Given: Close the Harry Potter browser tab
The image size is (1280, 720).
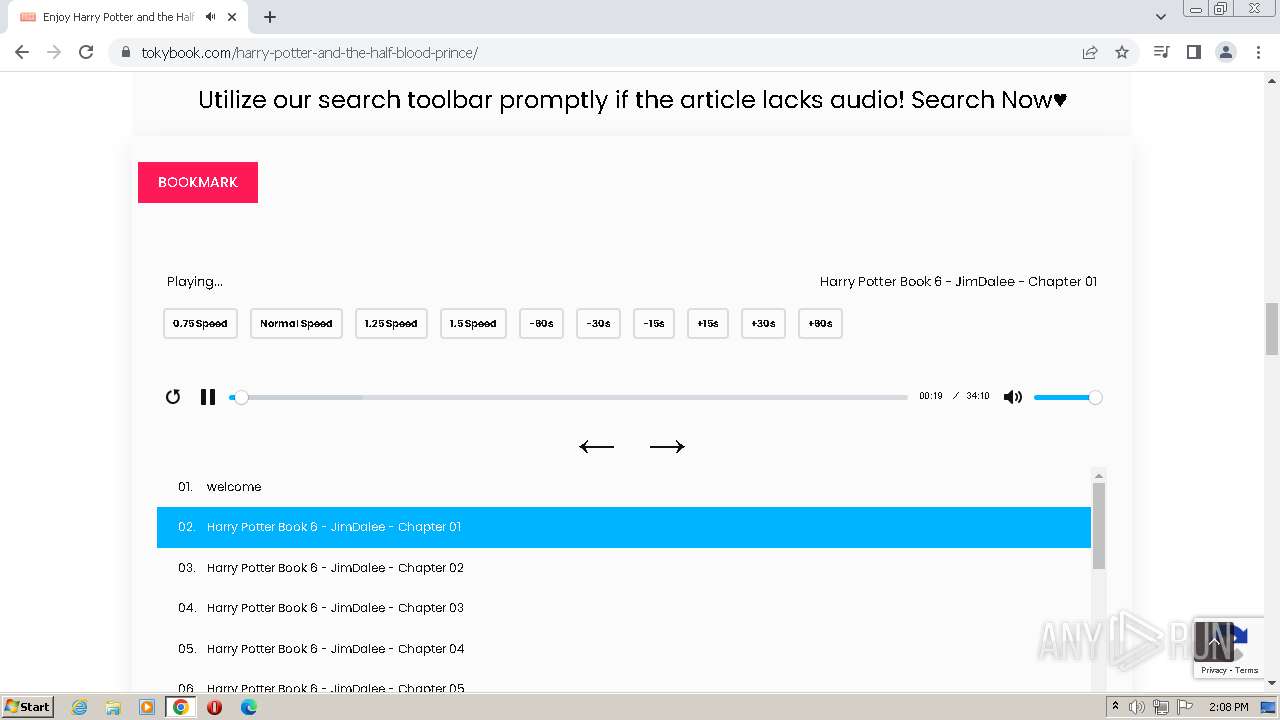Looking at the screenshot, I should (x=233, y=17).
